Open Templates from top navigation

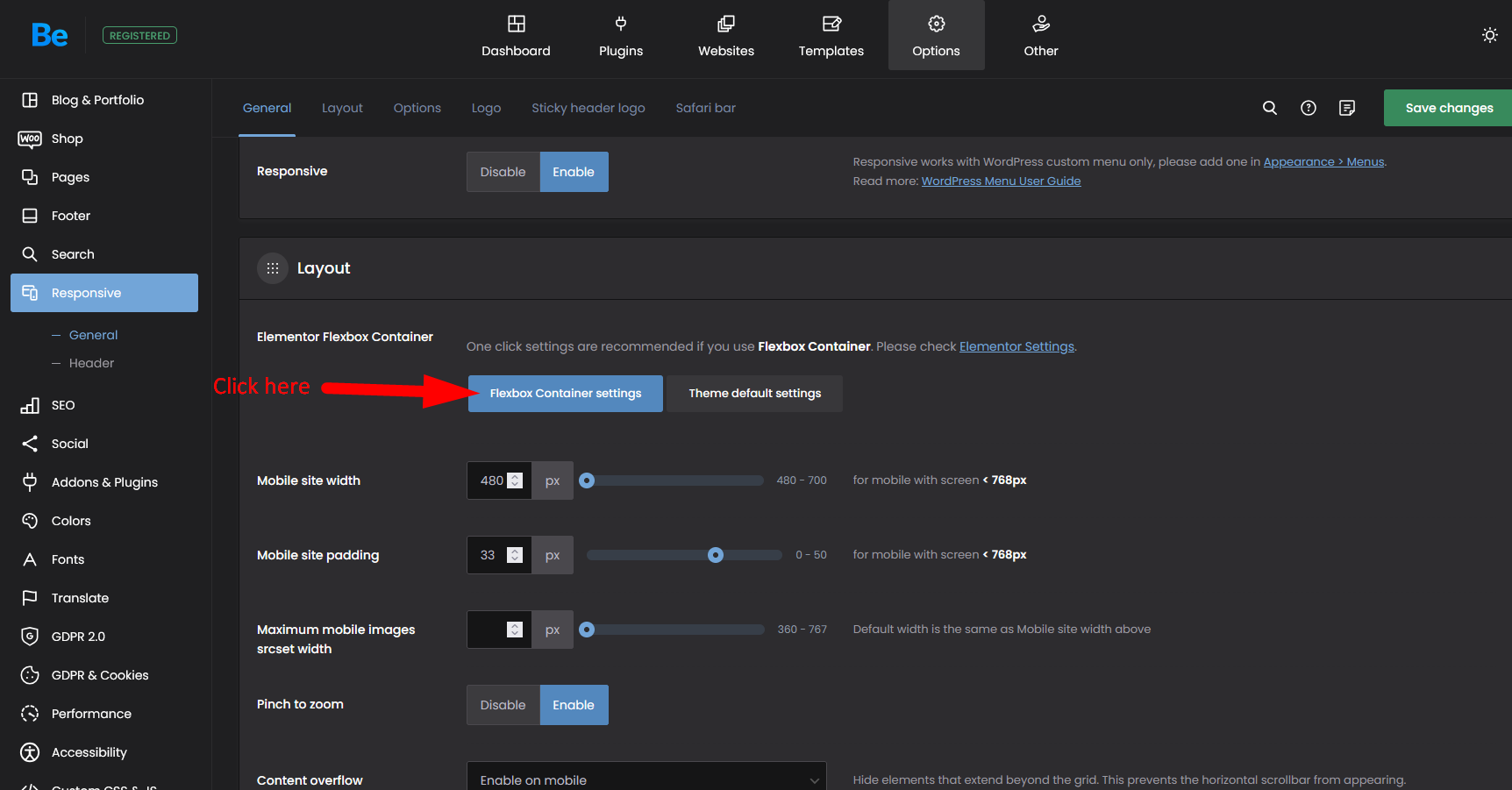831,36
